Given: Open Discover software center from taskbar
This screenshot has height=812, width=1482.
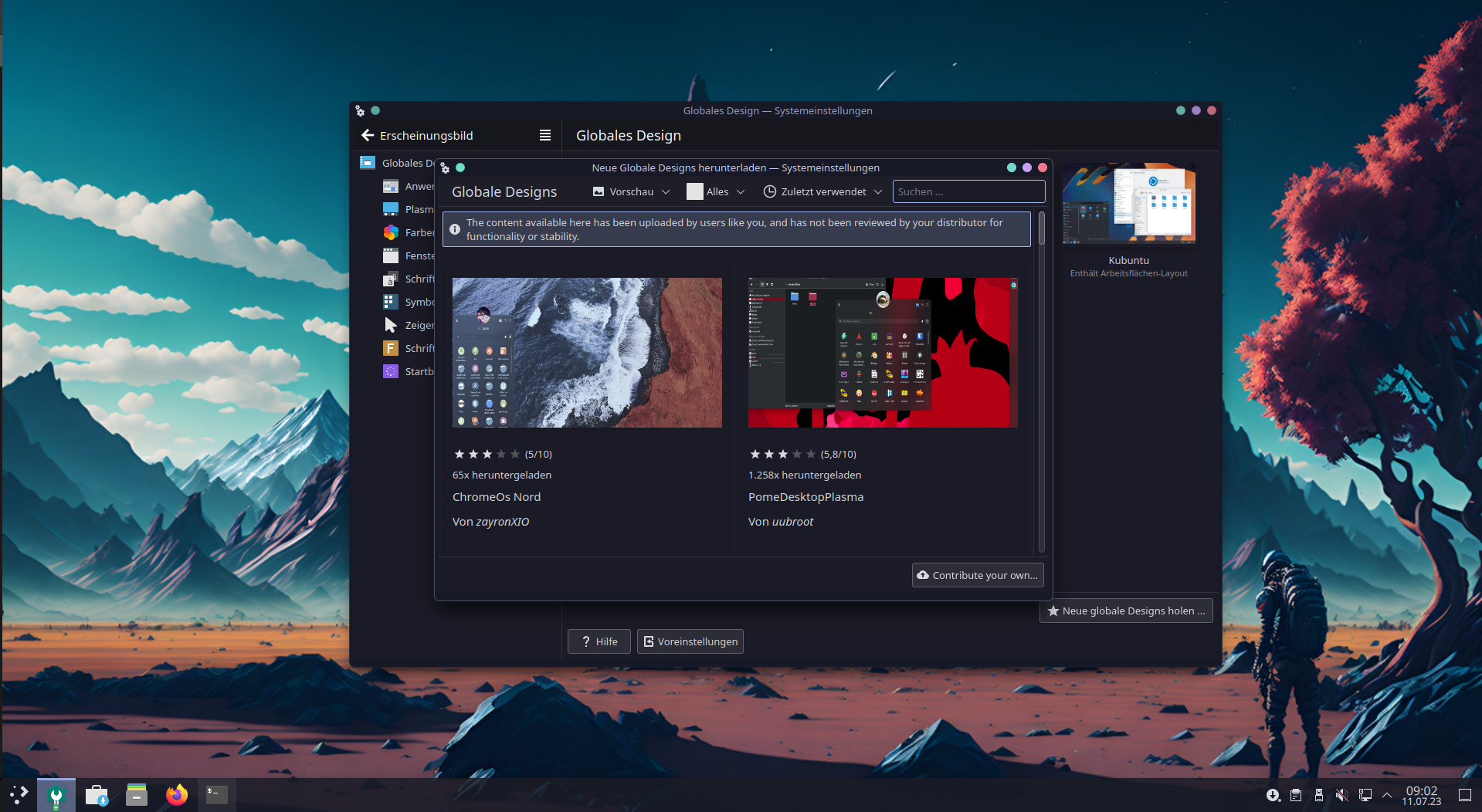Looking at the screenshot, I should coord(97,795).
